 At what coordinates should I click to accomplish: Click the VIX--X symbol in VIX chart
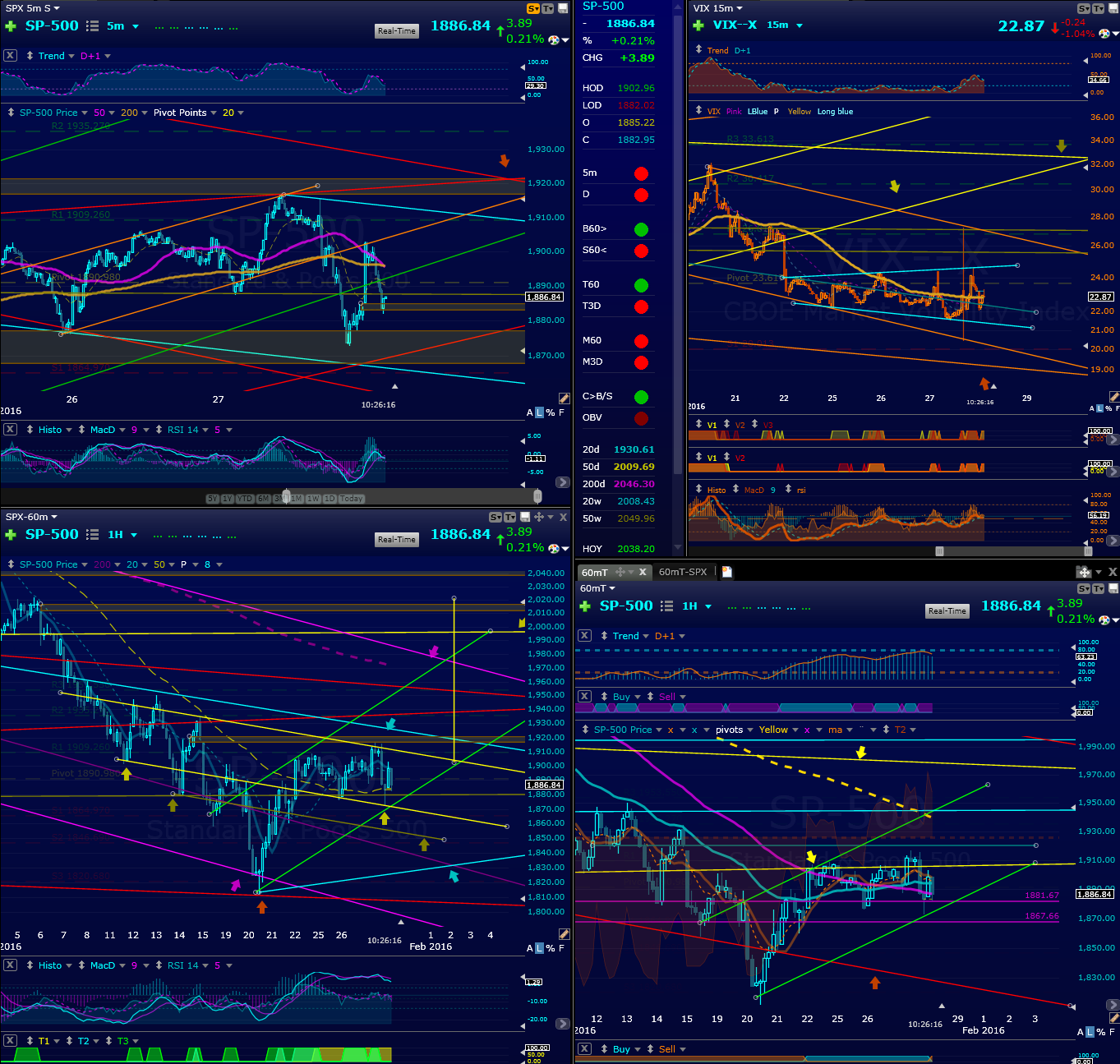735,25
